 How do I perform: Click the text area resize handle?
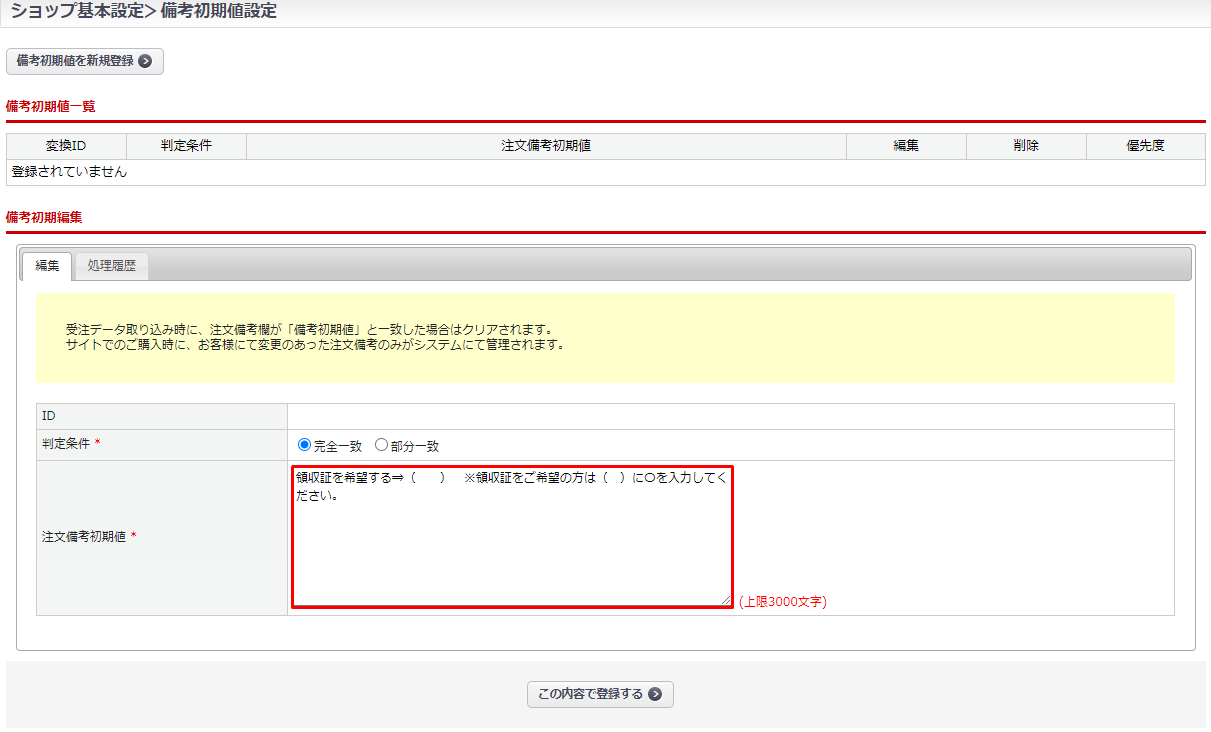point(727,600)
